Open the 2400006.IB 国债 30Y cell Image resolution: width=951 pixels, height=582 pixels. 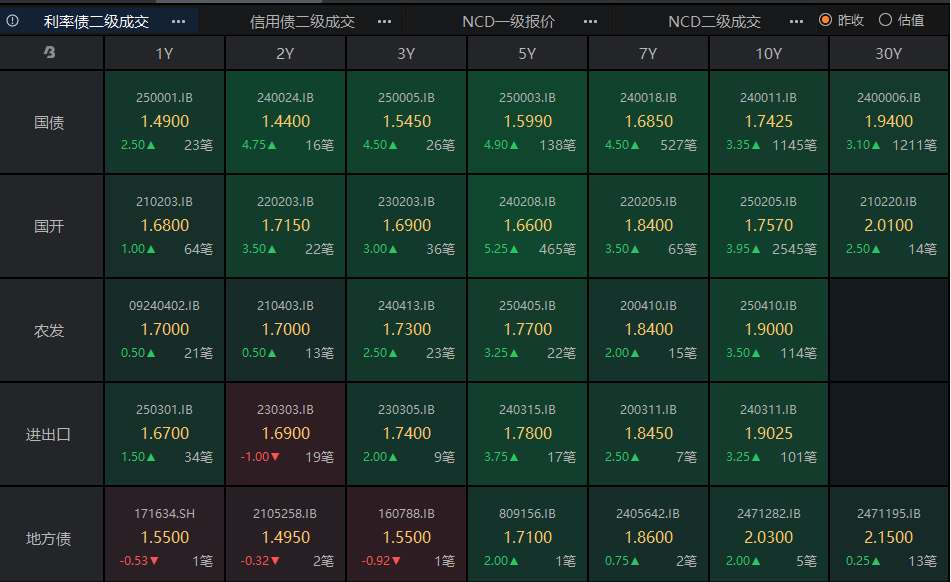click(x=888, y=122)
